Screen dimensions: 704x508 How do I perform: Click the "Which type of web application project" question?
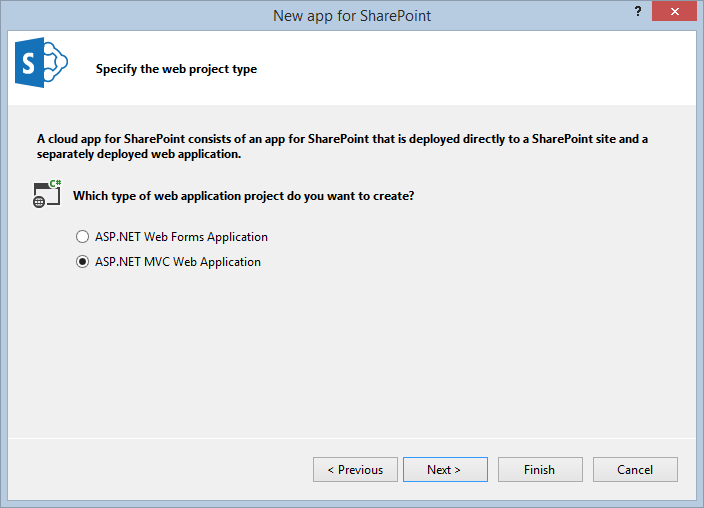tap(243, 196)
